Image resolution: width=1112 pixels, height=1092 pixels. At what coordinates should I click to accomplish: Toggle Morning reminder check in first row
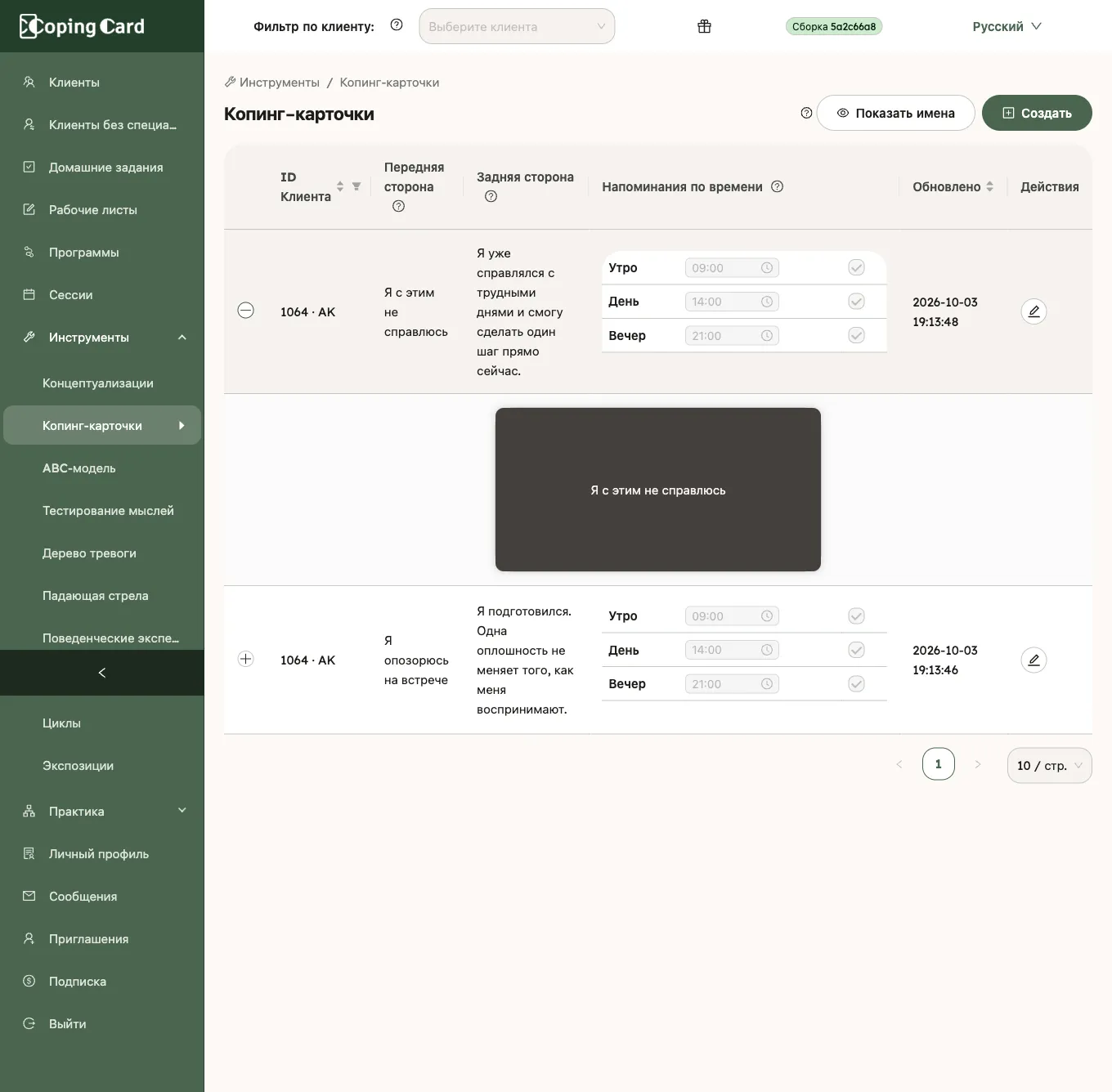pos(856,267)
